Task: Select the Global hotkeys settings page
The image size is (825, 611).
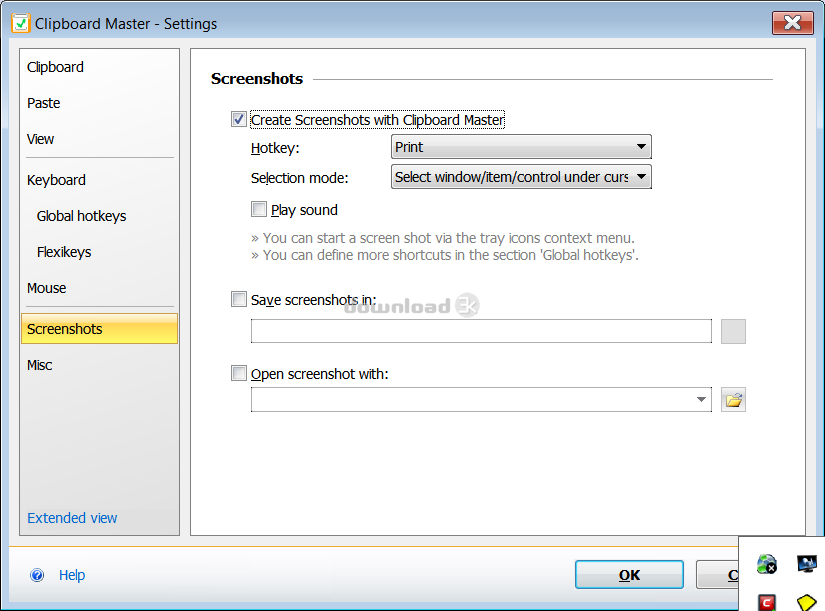Action: click(82, 216)
